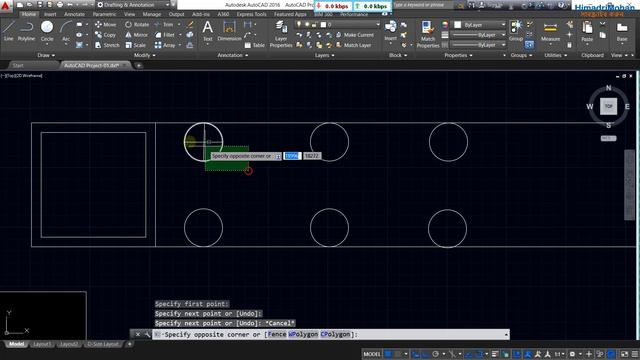Screen dimensions: 640x360
Task: Open the Annotate ribbon tab
Action: click(74, 14)
